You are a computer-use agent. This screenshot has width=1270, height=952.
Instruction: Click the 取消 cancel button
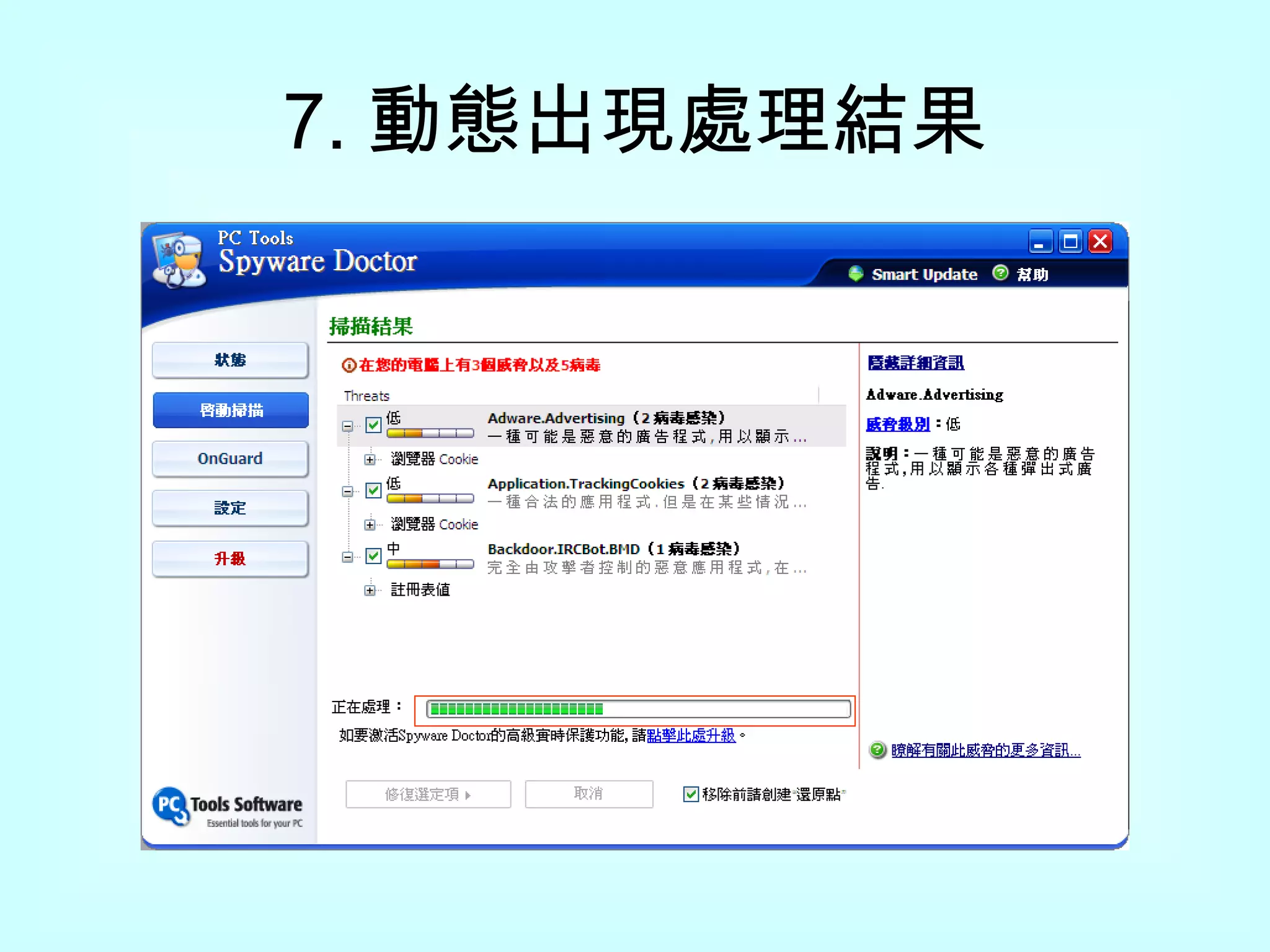click(588, 795)
